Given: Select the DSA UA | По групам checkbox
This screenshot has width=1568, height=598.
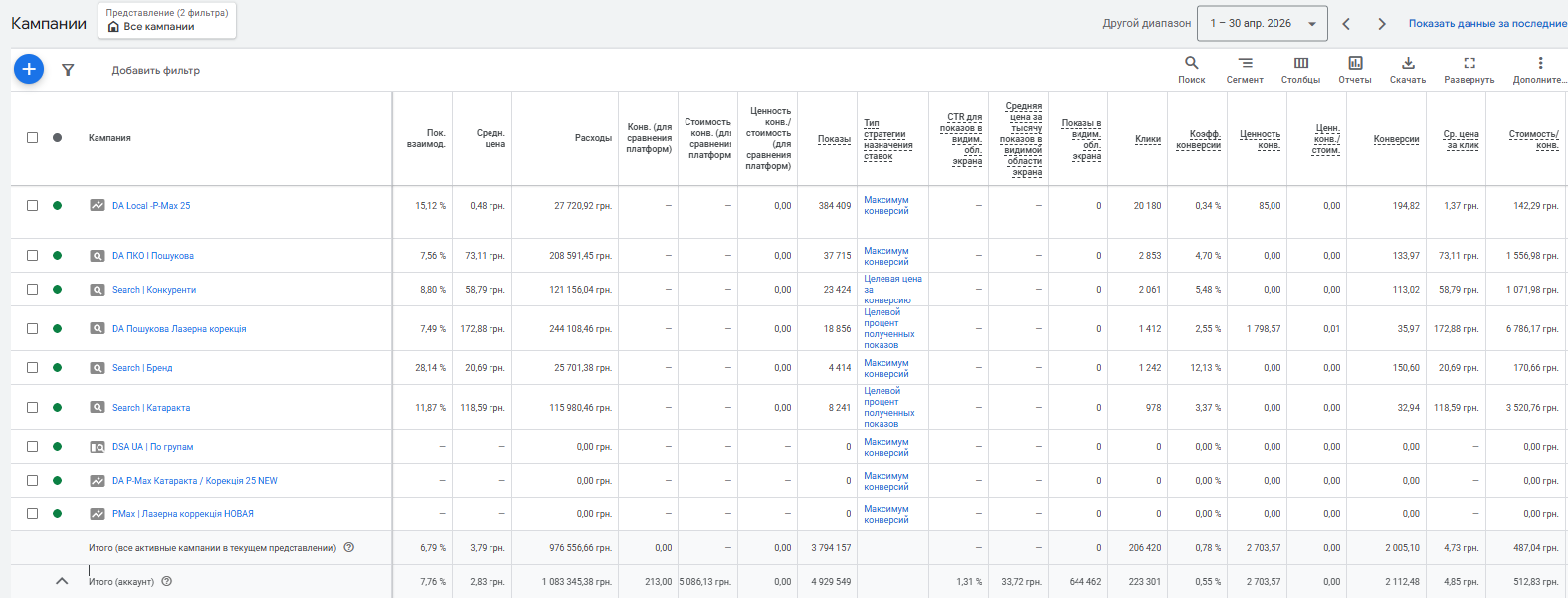Looking at the screenshot, I should [x=32, y=447].
